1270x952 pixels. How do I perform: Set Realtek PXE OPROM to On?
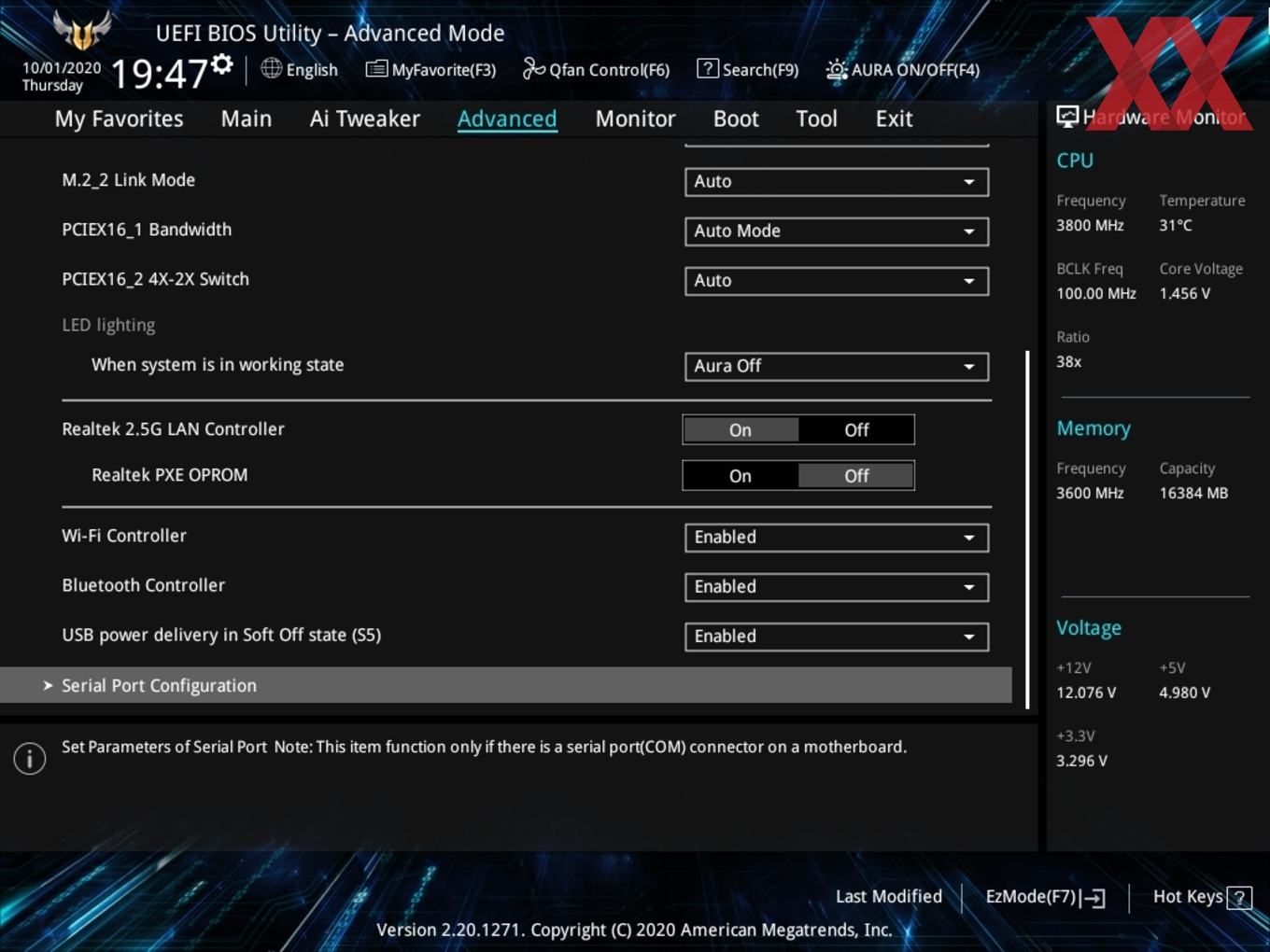pos(741,476)
